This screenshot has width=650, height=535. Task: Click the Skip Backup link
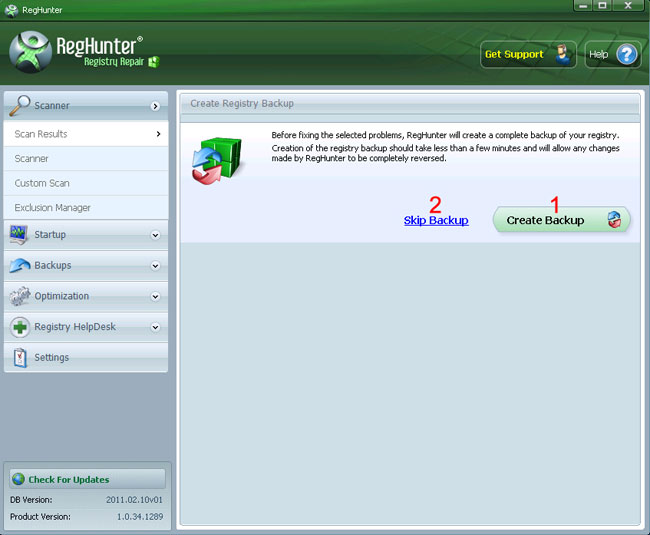[x=435, y=220]
